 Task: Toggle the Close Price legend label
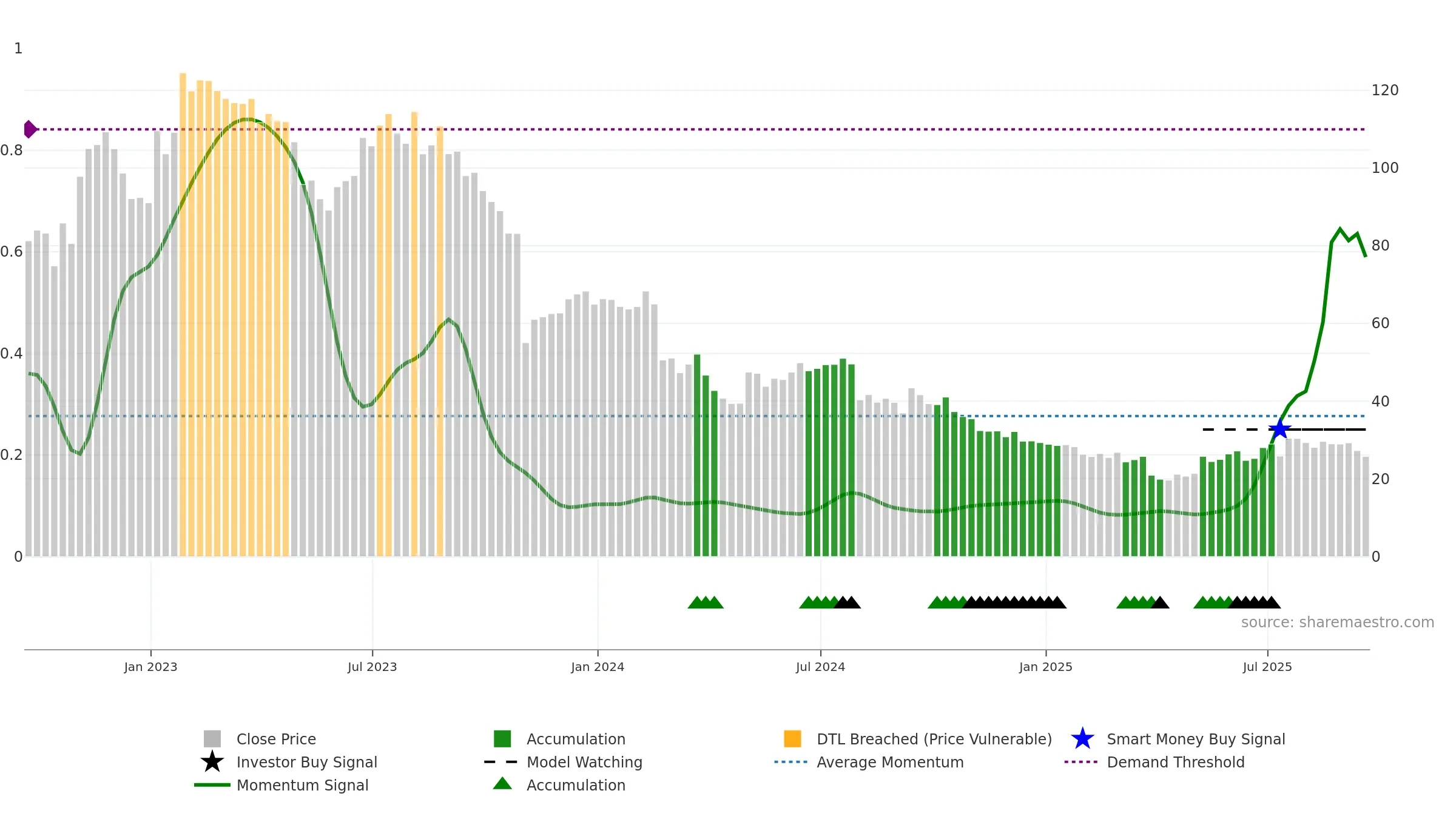276,739
